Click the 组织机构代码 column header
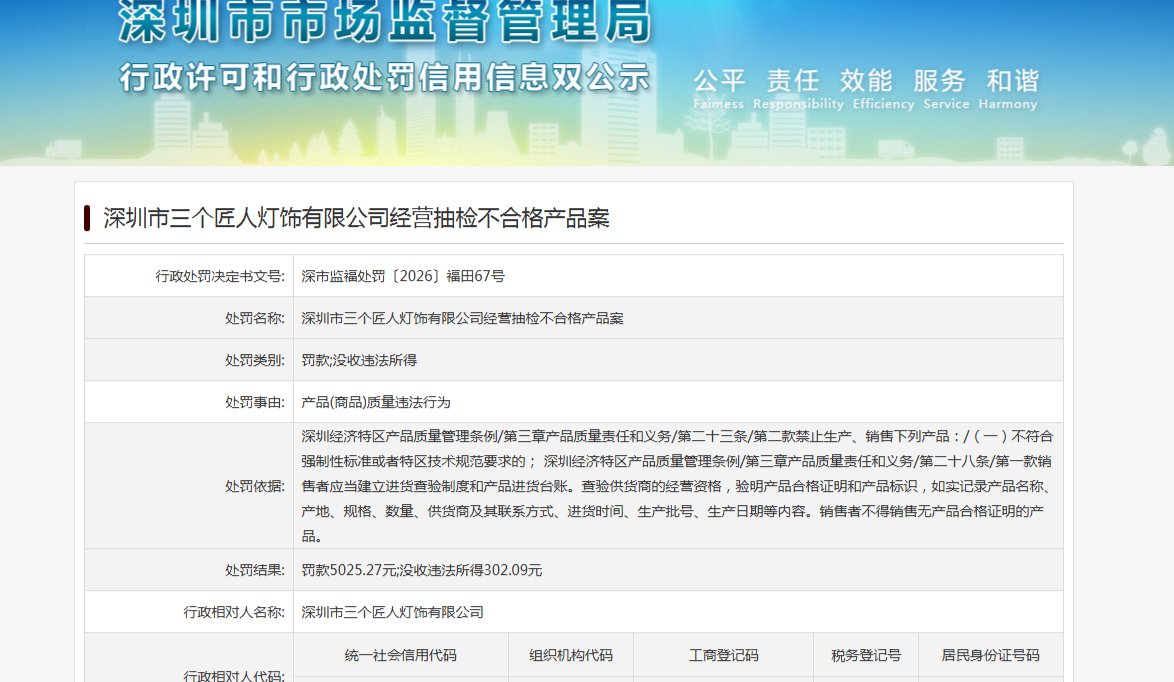 point(571,655)
